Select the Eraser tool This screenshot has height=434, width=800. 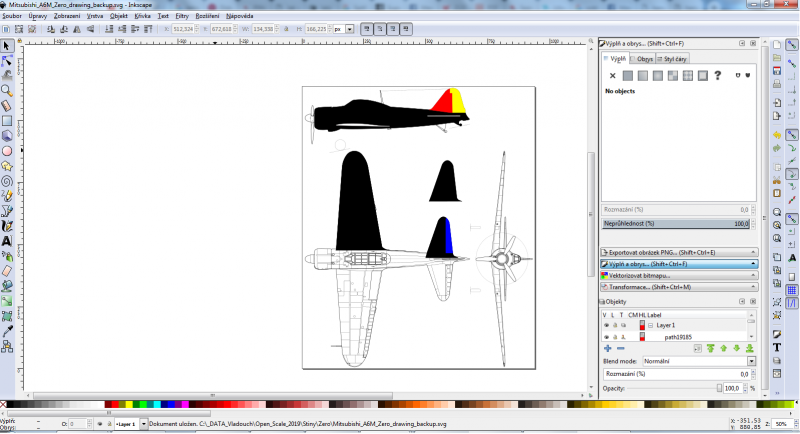tap(7, 271)
